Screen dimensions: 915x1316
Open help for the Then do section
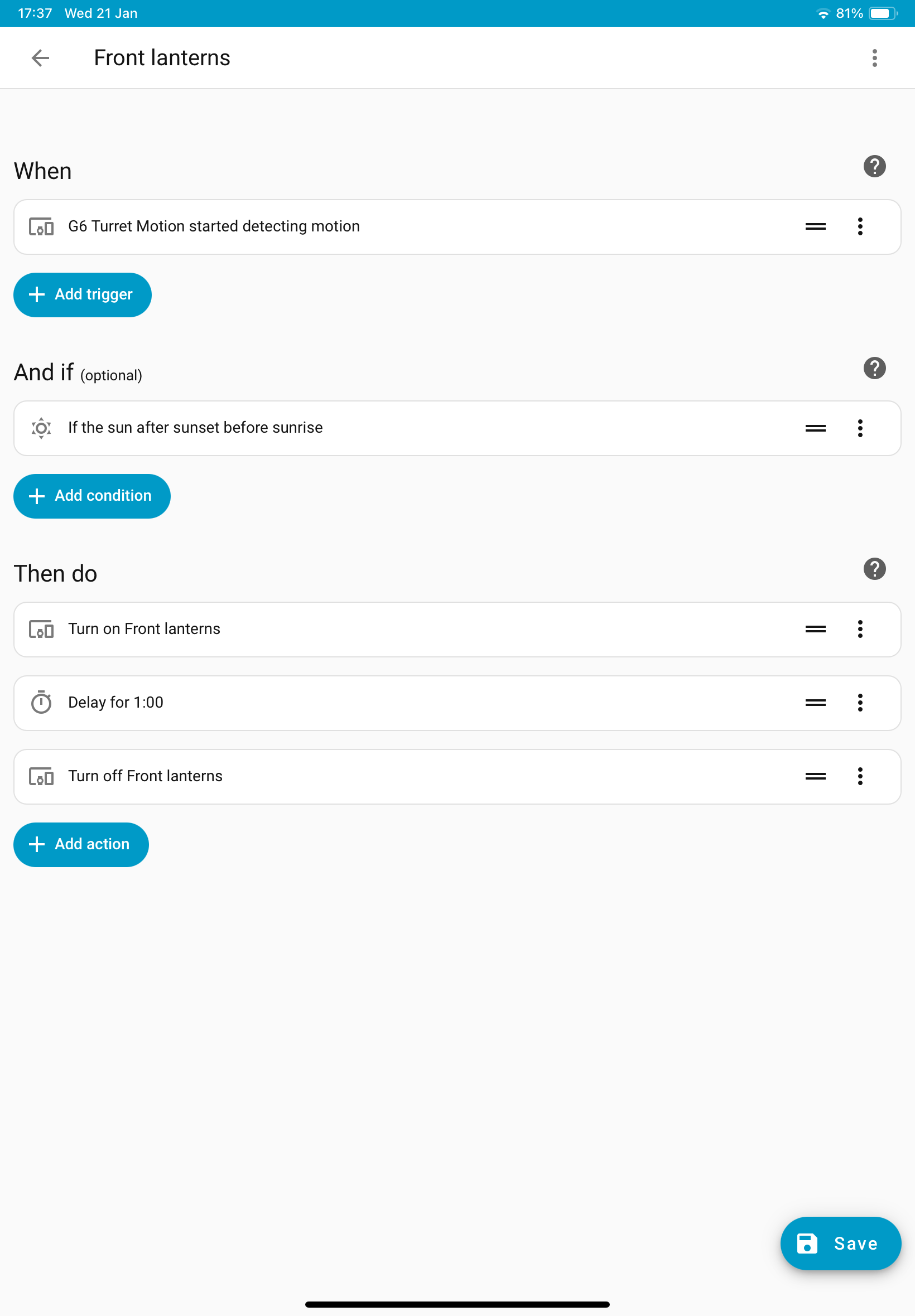pyautogui.click(x=874, y=569)
